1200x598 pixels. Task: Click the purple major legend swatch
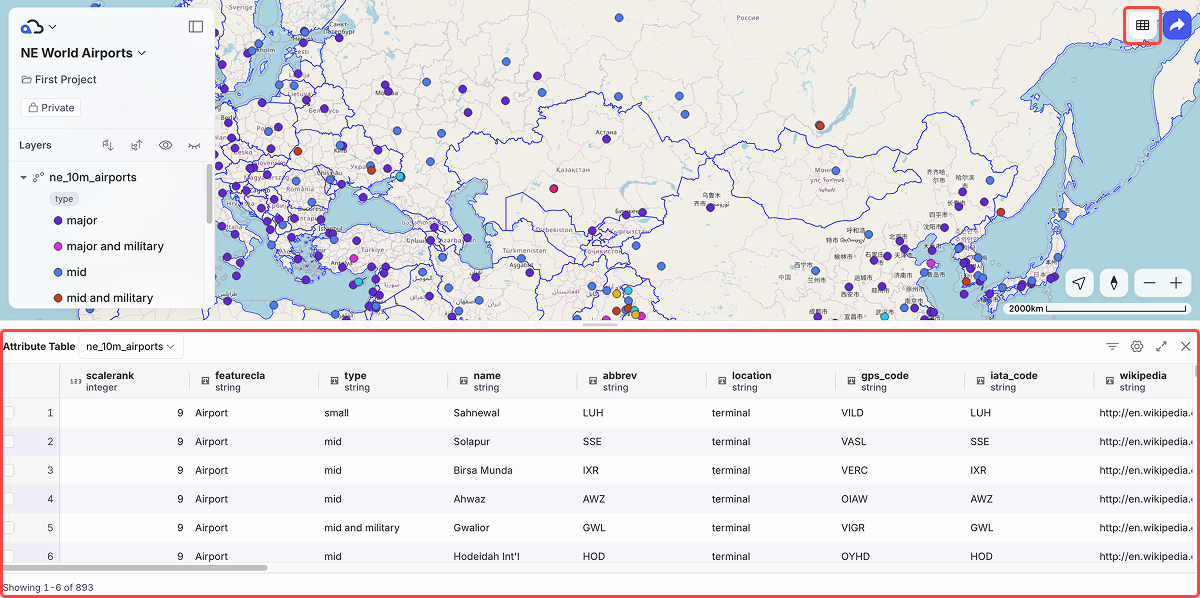[x=58, y=221]
